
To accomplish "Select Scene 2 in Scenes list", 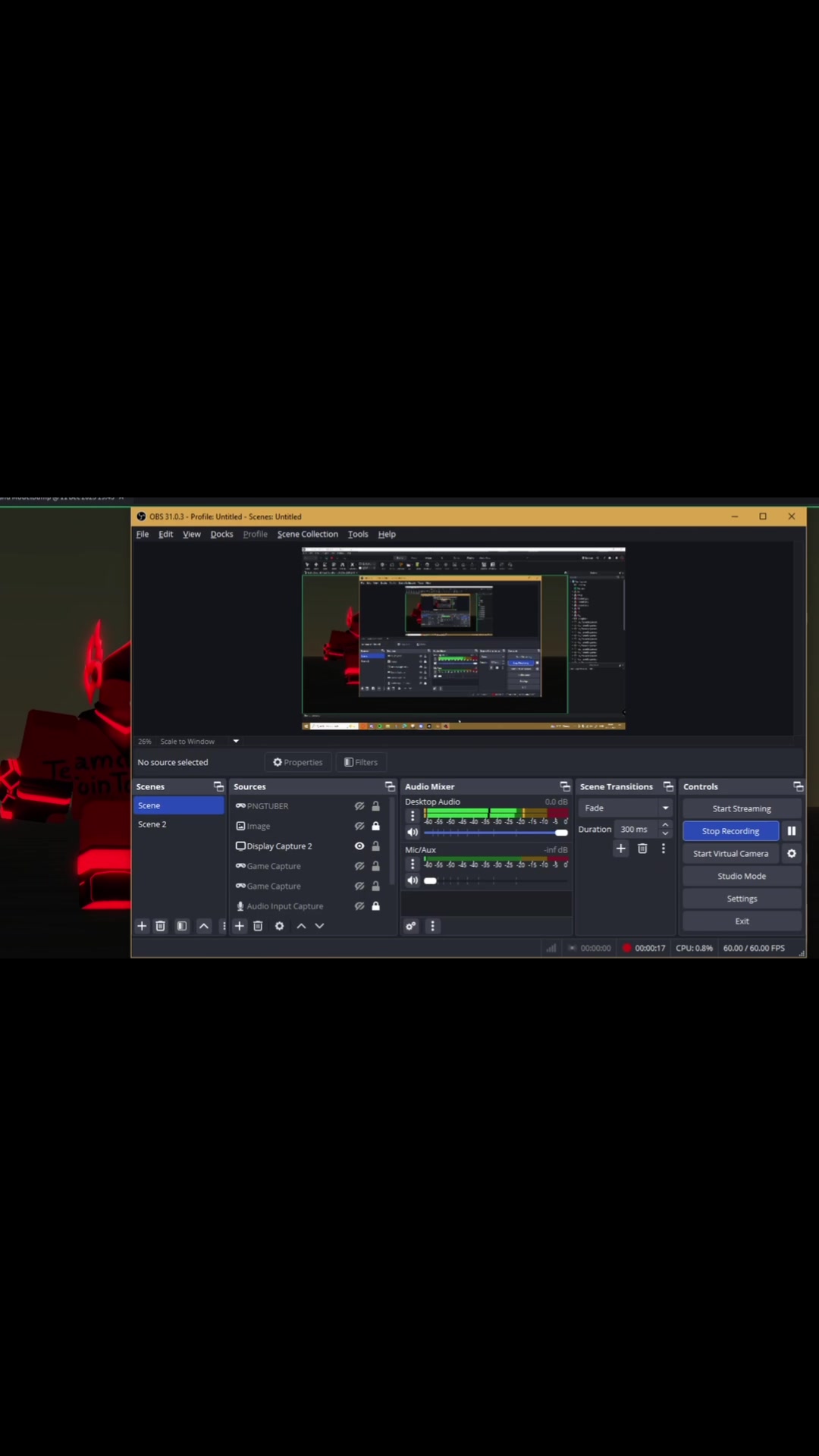I will 179,824.
